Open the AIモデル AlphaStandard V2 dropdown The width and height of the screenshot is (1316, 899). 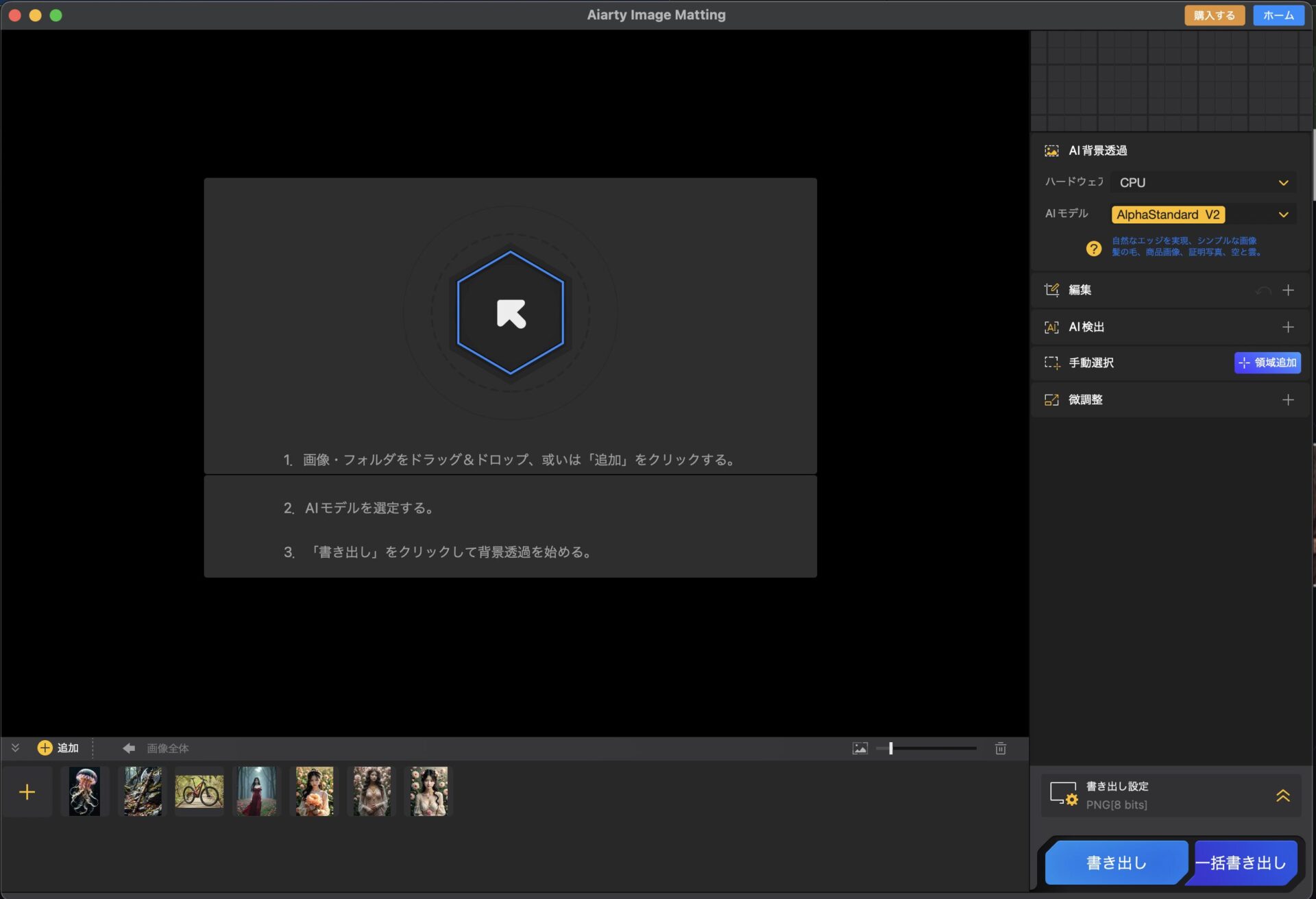[x=1203, y=214]
